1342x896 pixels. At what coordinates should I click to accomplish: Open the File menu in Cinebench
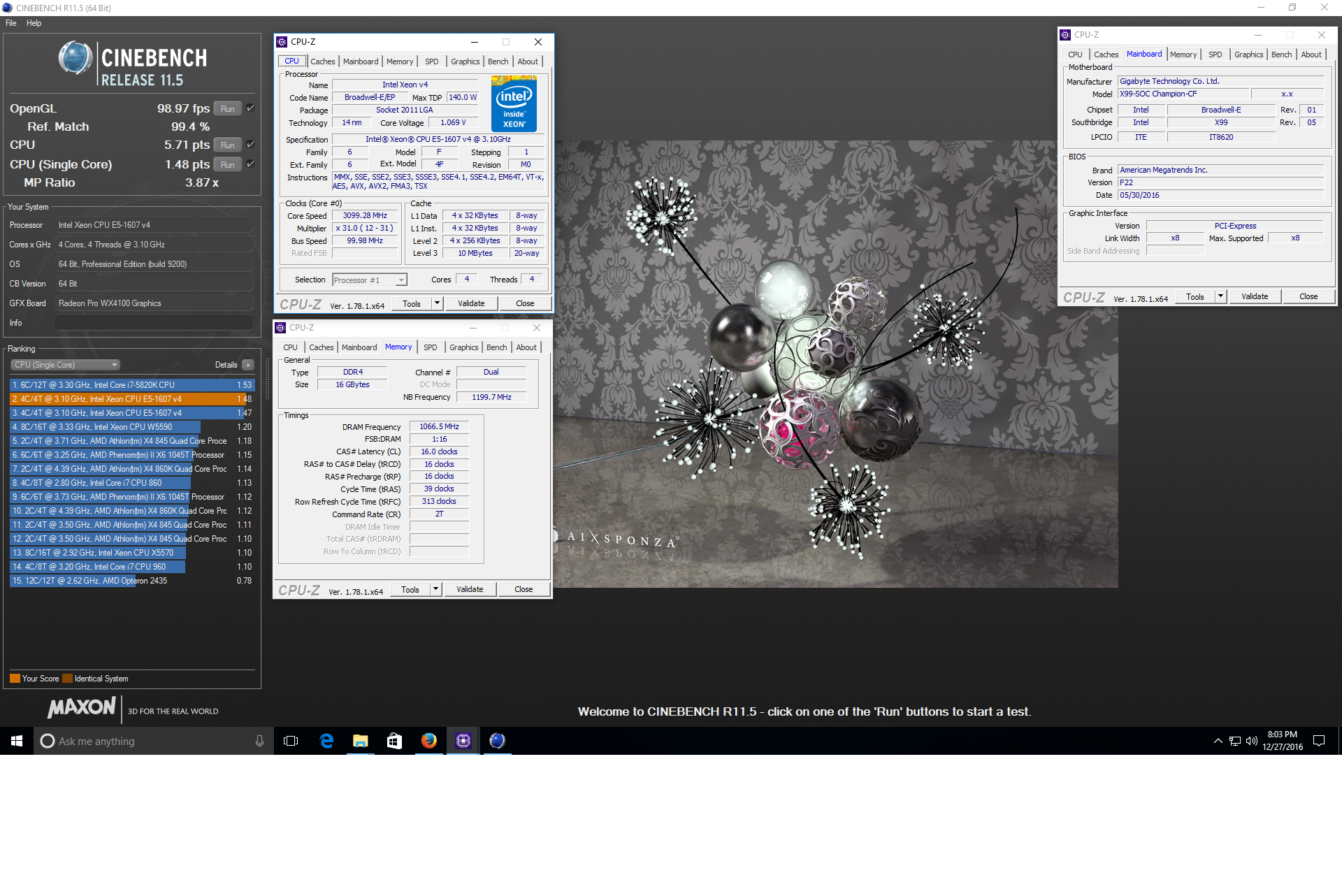[11, 23]
